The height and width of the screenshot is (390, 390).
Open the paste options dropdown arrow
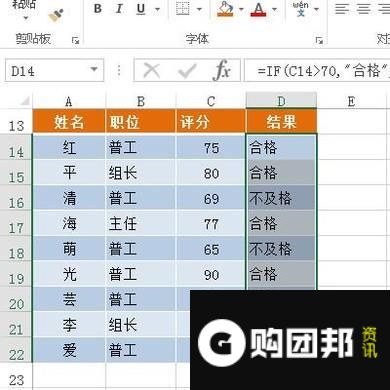pyautogui.click(x=25, y=17)
